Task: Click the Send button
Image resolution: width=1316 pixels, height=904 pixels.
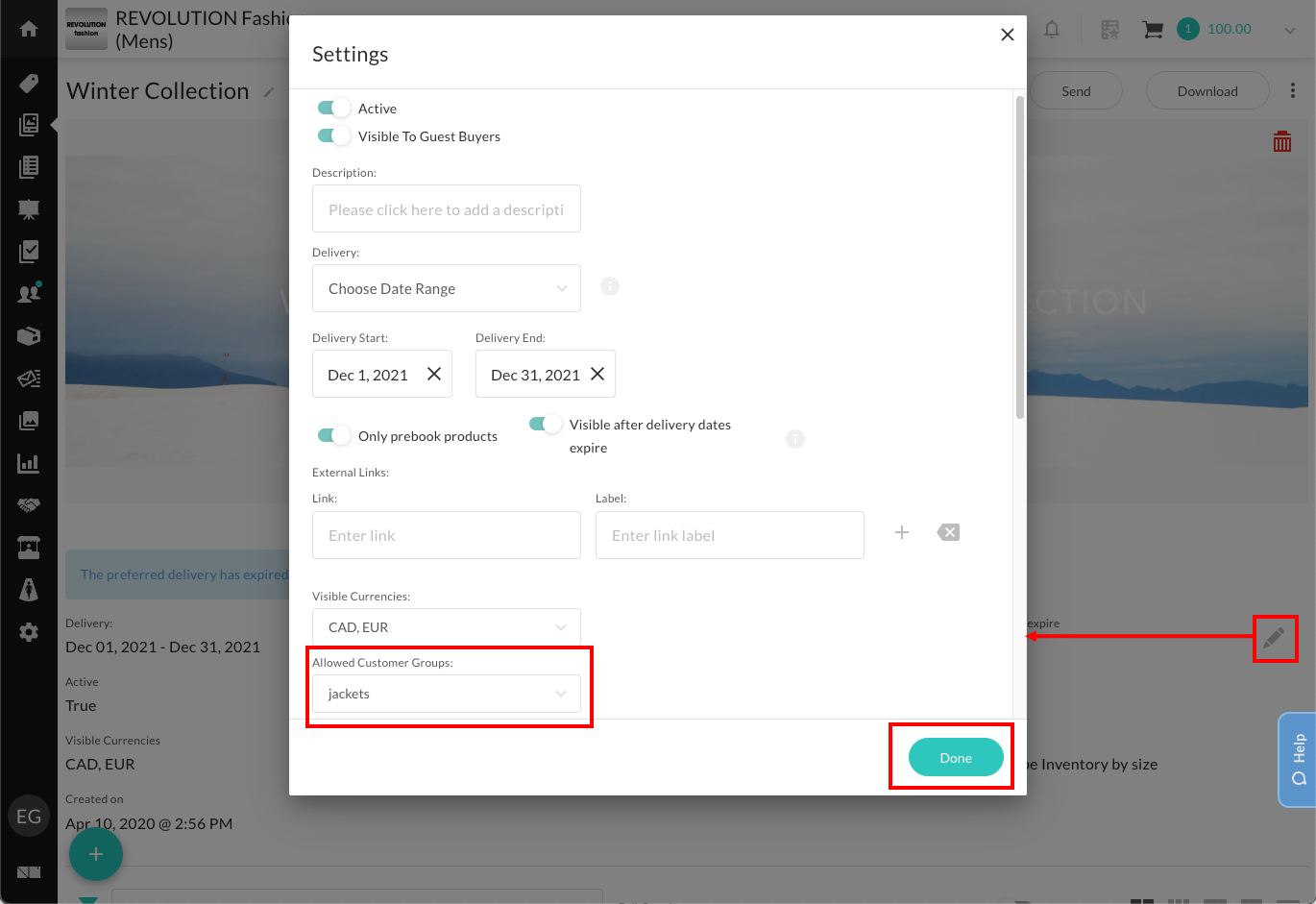Action: (x=1076, y=90)
